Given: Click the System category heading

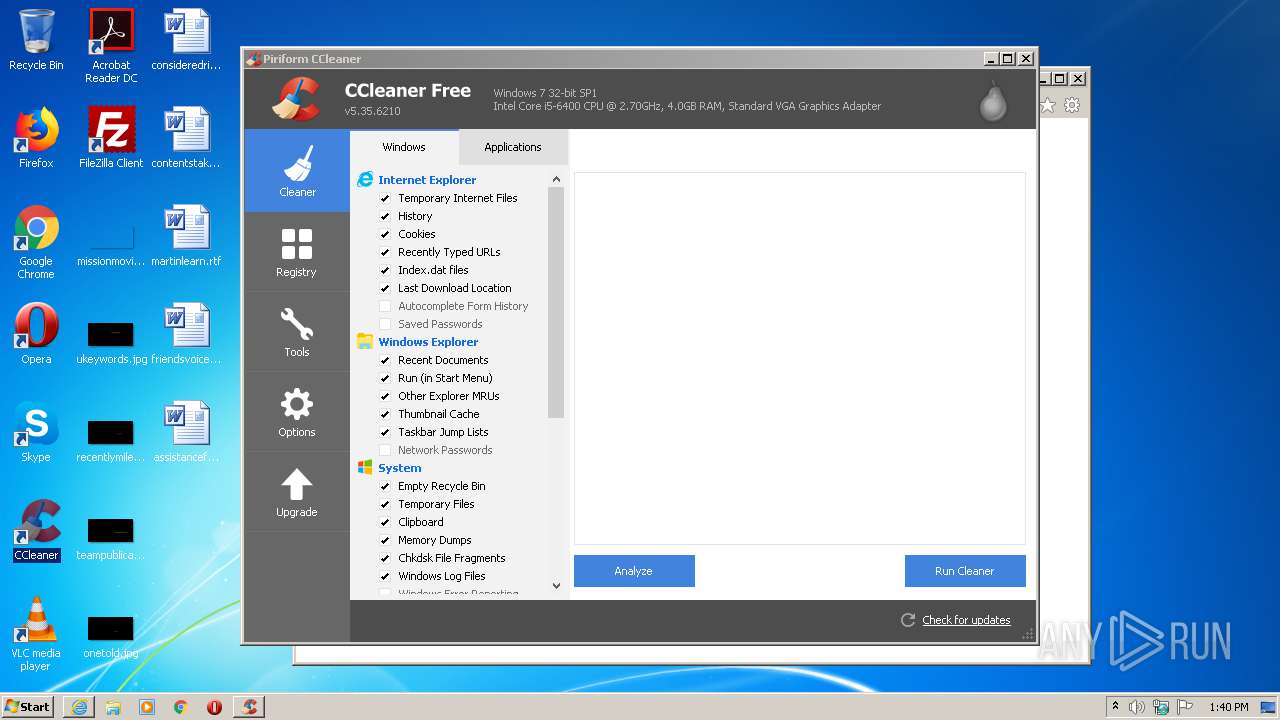Looking at the screenshot, I should 400,468.
